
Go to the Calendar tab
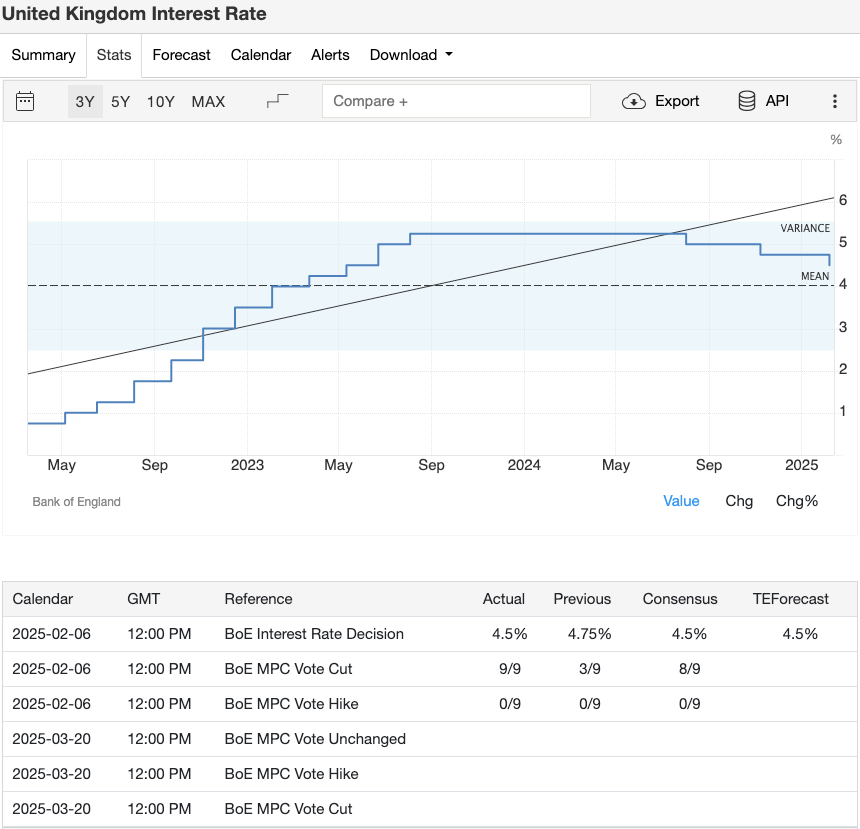click(260, 55)
